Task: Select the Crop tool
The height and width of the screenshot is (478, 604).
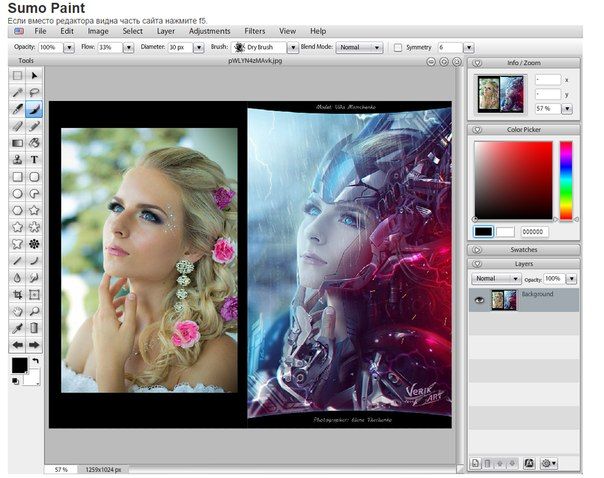Action: pyautogui.click(x=17, y=295)
